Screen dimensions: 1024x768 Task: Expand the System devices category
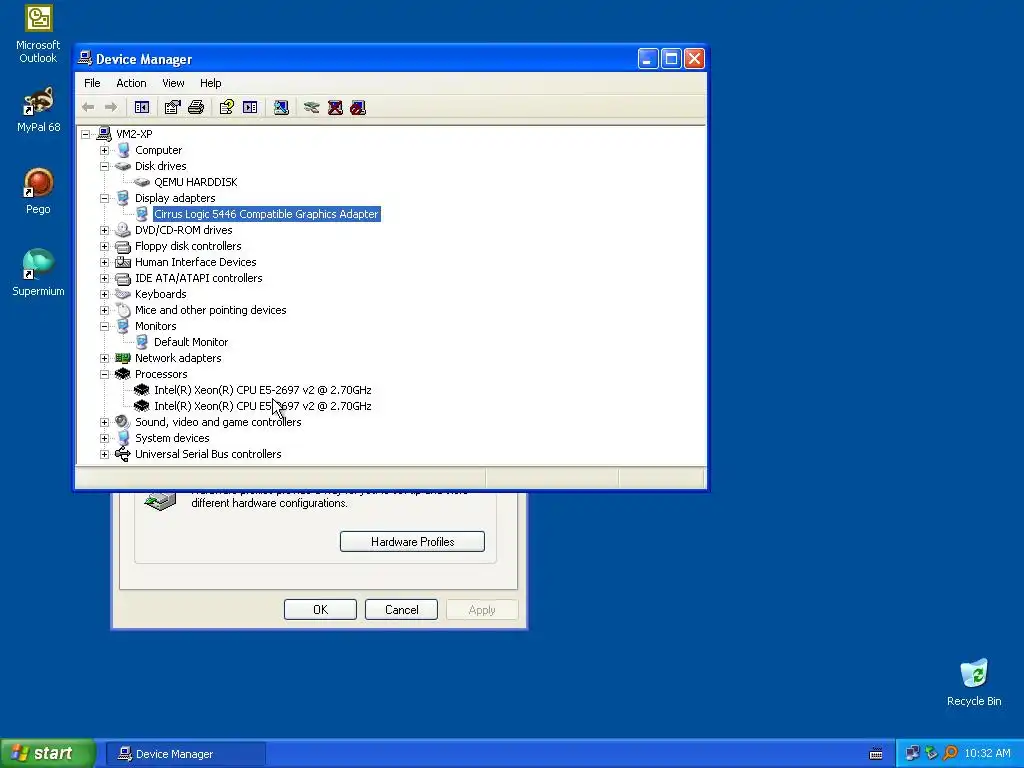pyautogui.click(x=104, y=438)
